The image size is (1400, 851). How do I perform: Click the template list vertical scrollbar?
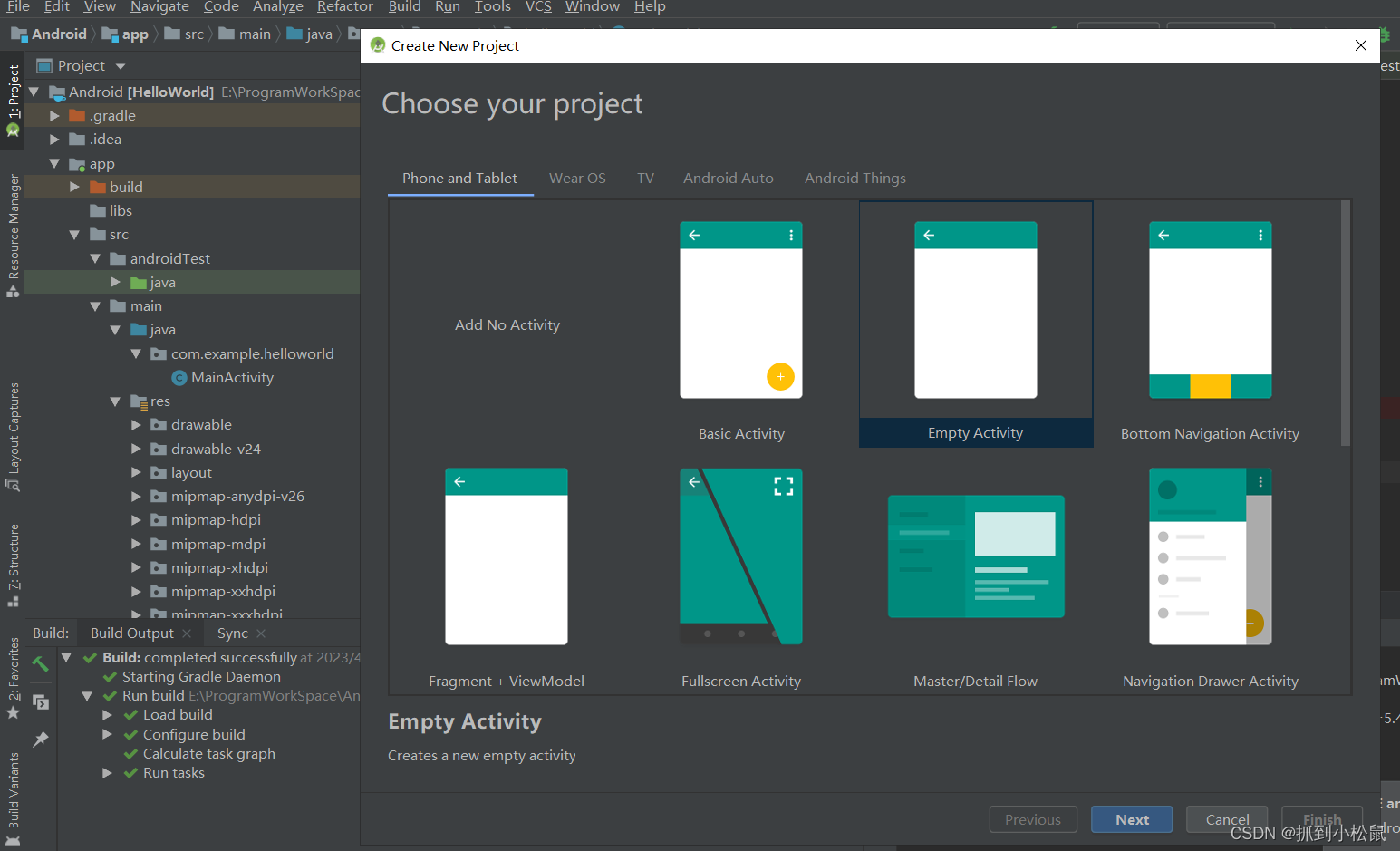[x=1345, y=324]
